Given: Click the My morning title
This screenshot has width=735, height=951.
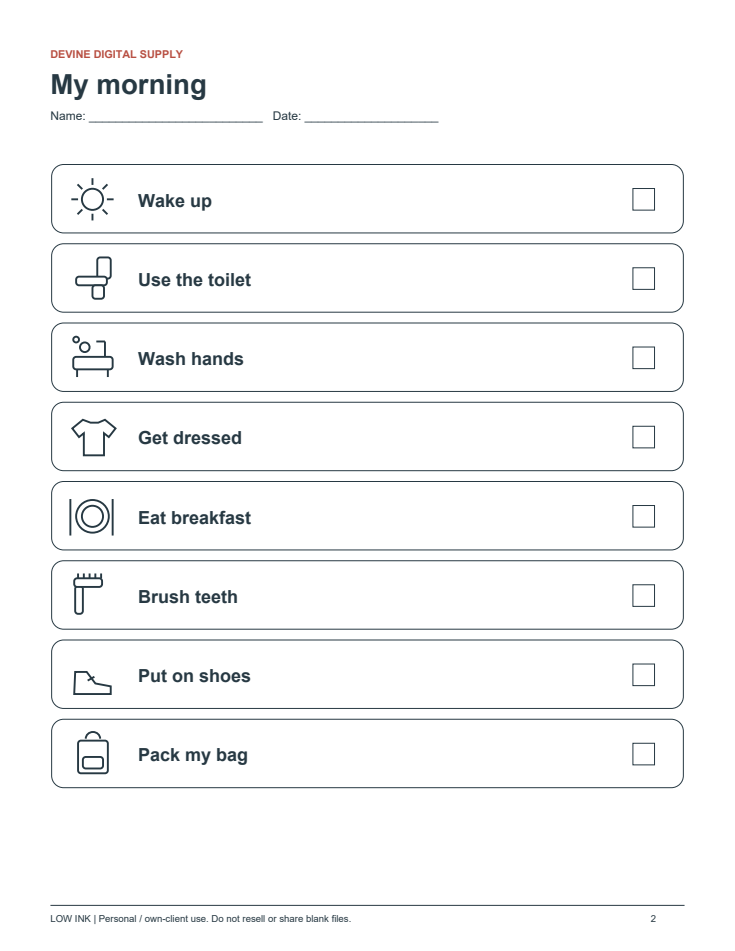Looking at the screenshot, I should tap(129, 85).
